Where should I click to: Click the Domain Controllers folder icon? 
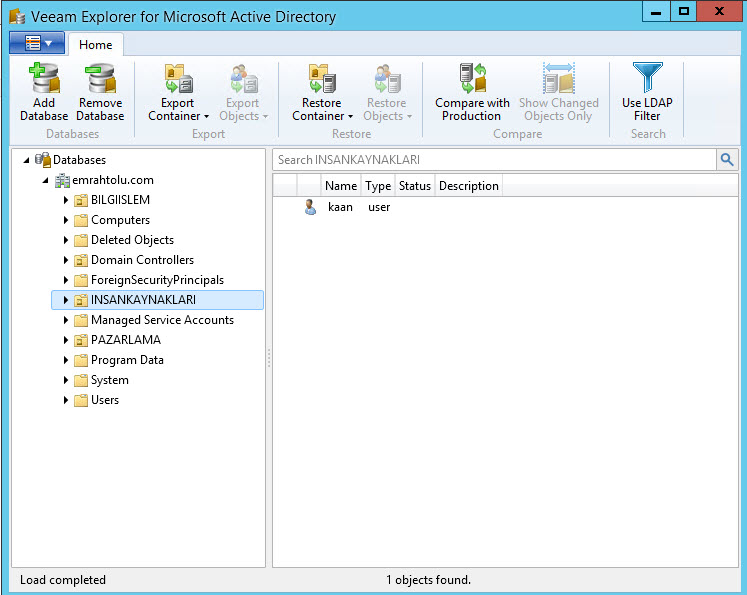pyautogui.click(x=81, y=260)
